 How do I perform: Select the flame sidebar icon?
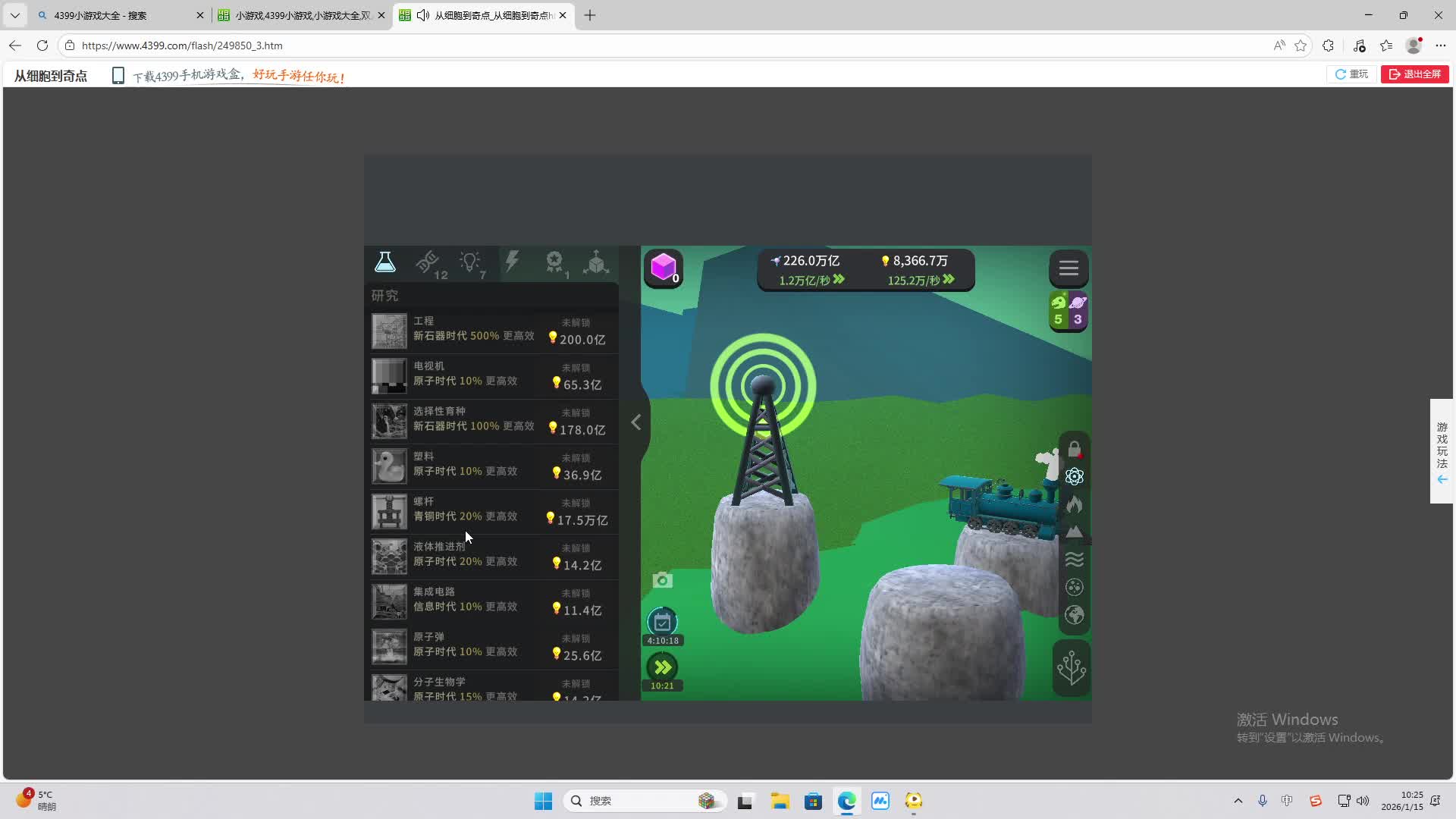coord(1074,504)
